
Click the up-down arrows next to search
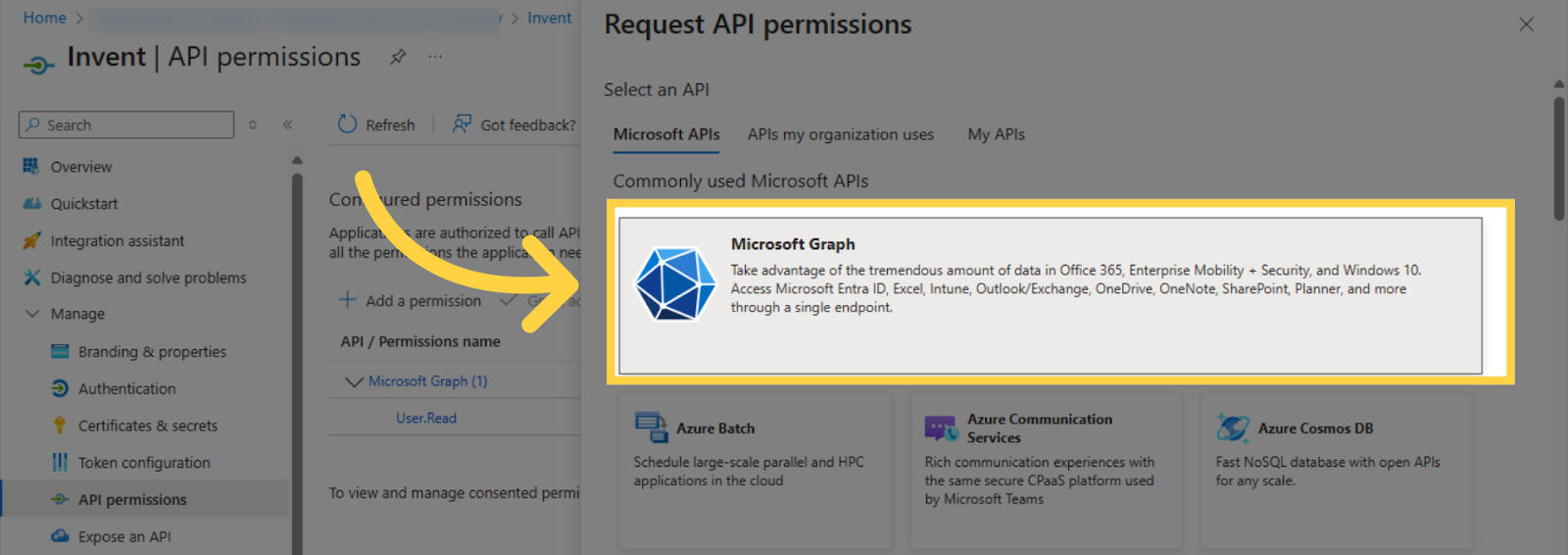coord(253,125)
